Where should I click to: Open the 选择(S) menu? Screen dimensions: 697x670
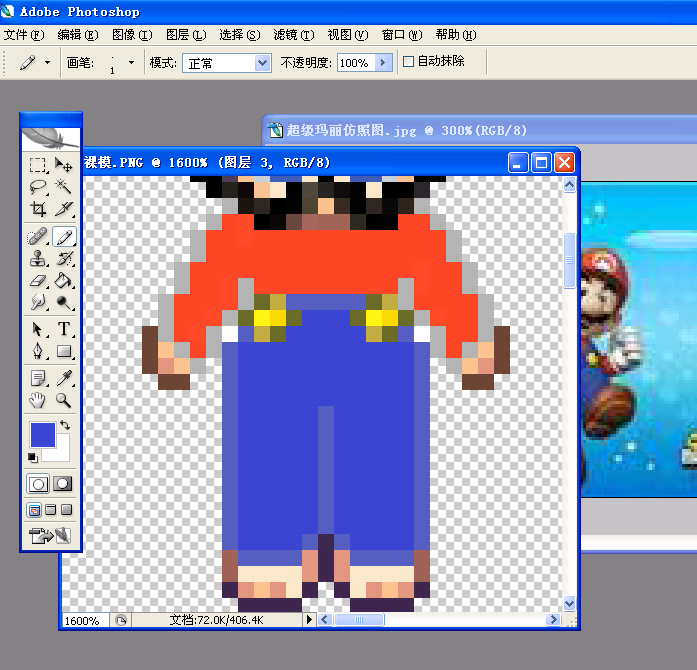point(240,35)
